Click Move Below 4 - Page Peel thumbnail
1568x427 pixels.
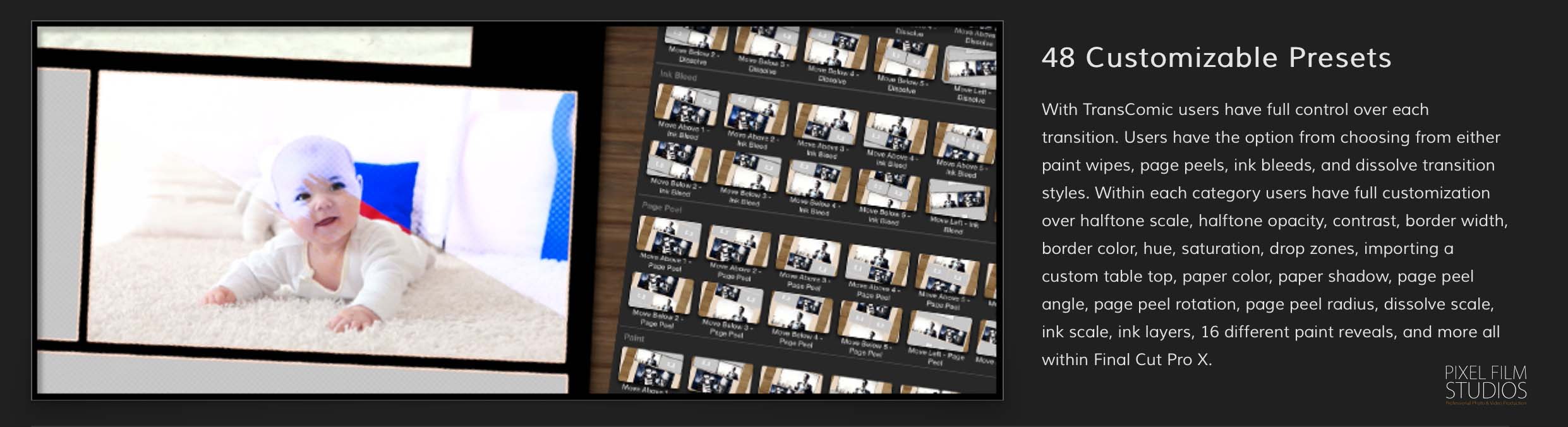tap(800, 311)
